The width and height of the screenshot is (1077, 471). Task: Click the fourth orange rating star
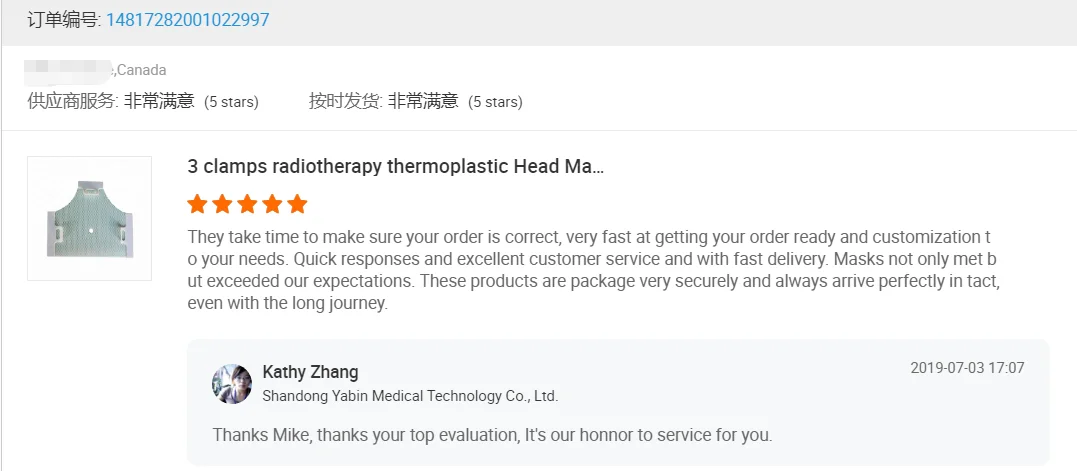(x=272, y=205)
